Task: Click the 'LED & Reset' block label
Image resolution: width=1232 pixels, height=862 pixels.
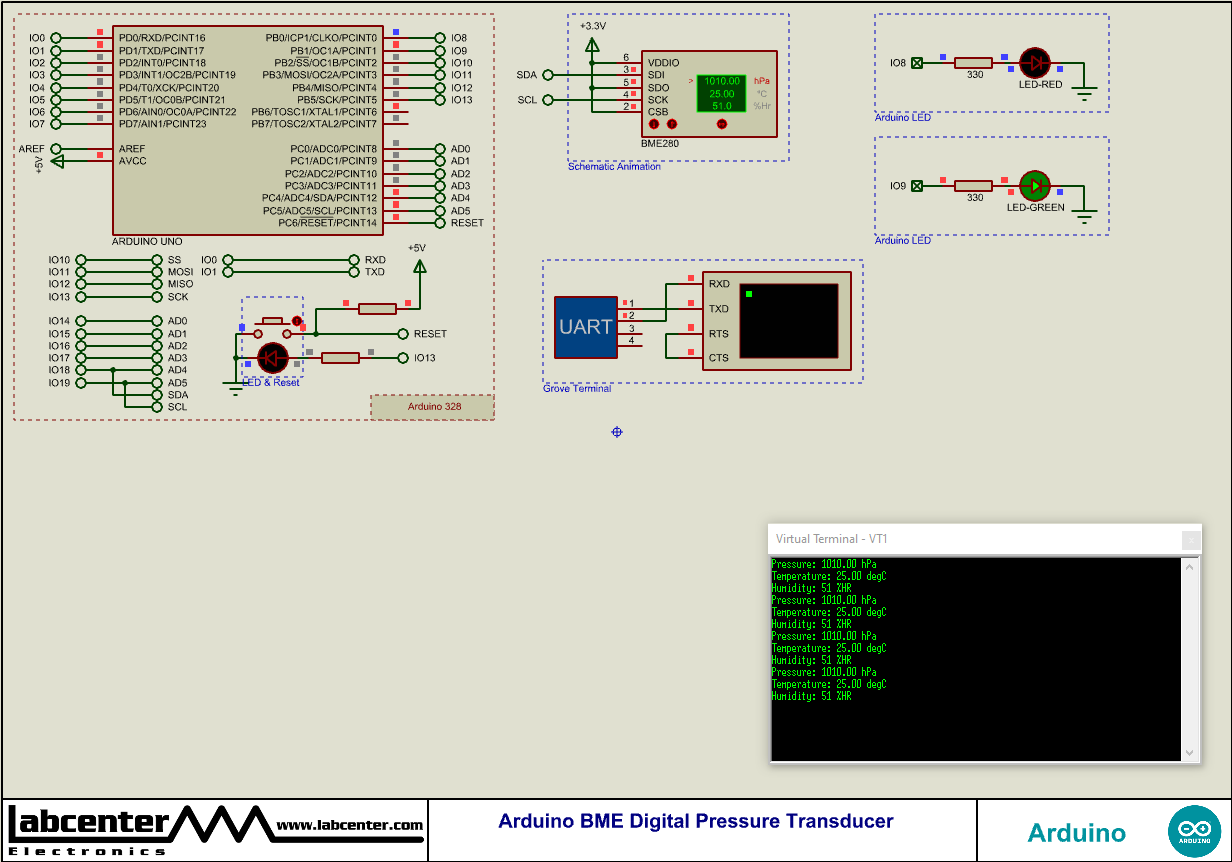Action: (271, 383)
